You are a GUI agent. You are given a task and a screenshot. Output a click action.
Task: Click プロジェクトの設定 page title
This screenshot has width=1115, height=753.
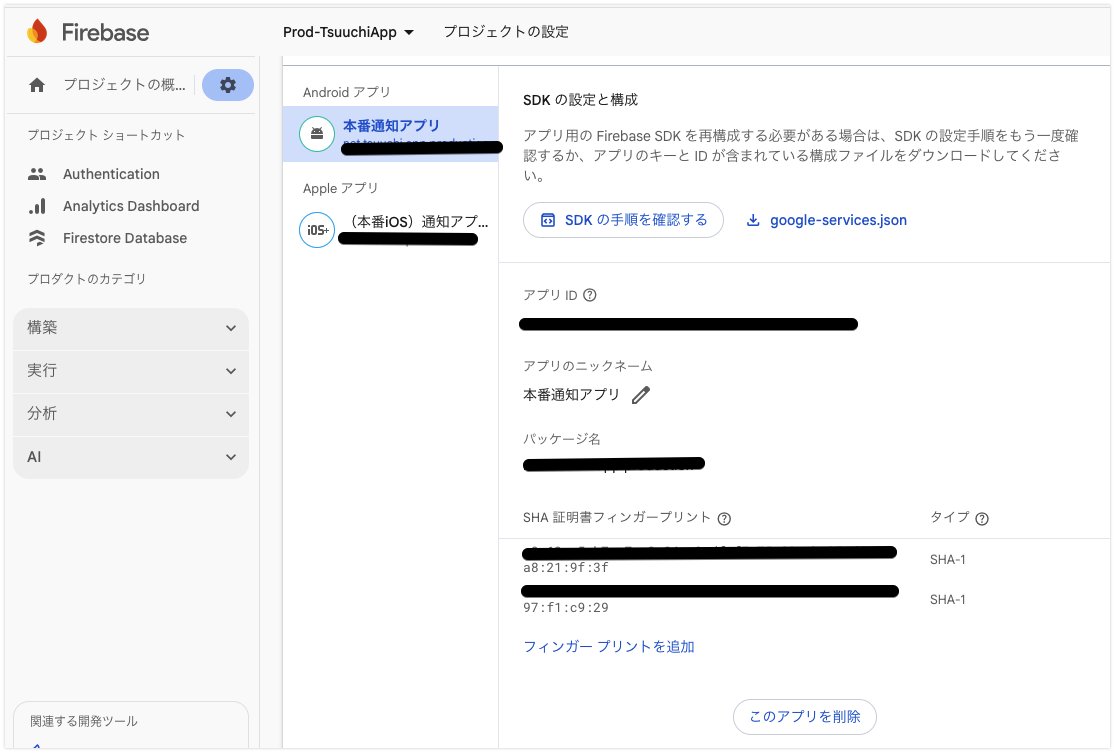506,32
